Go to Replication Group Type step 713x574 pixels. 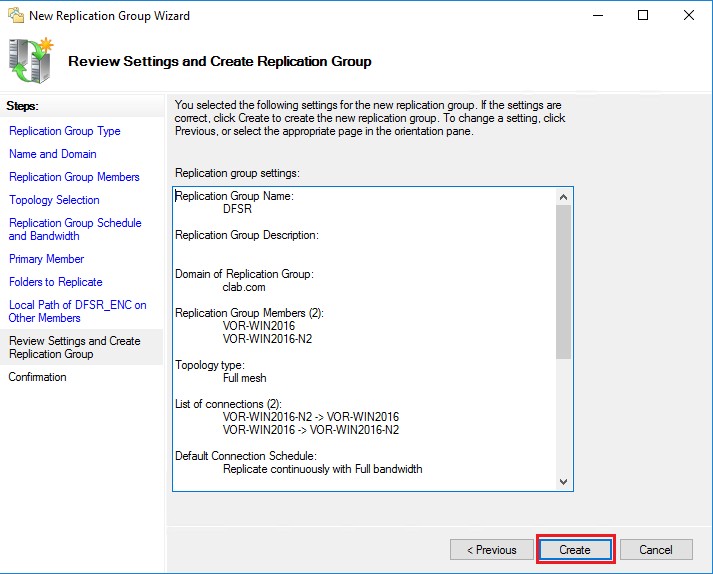point(65,131)
